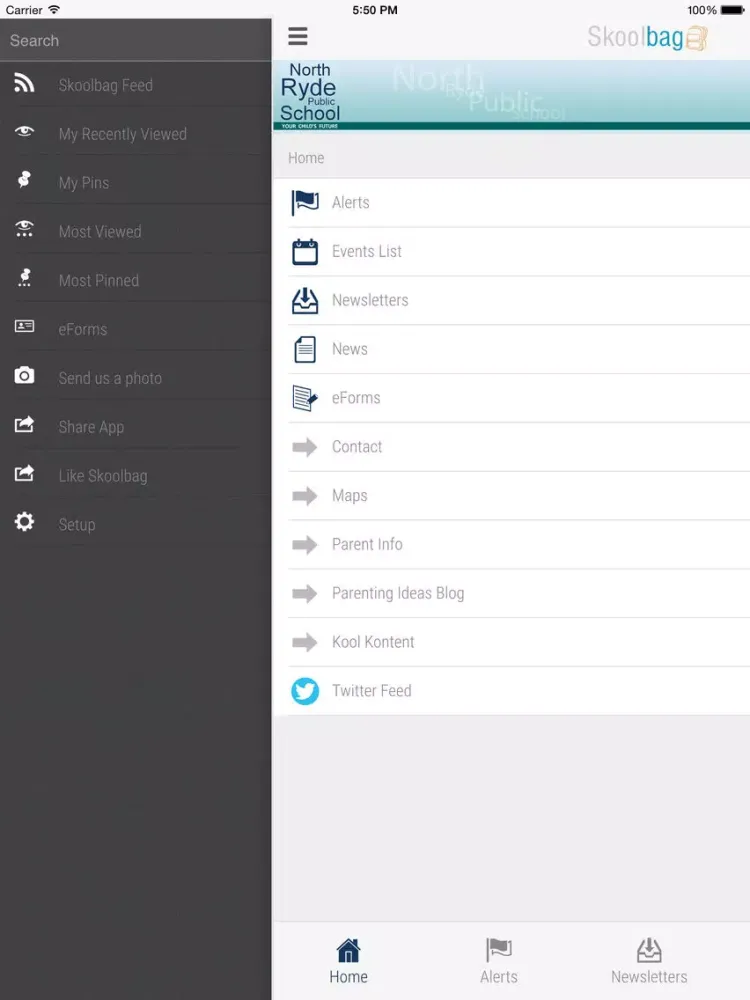Click the arrow icon beside Maps
This screenshot has width=750, height=1000.
[305, 496]
